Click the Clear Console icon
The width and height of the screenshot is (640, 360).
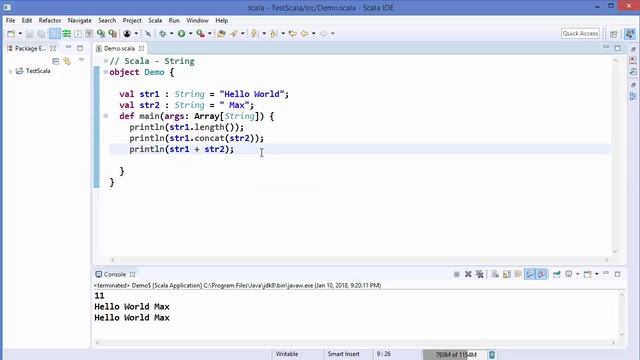(495, 274)
